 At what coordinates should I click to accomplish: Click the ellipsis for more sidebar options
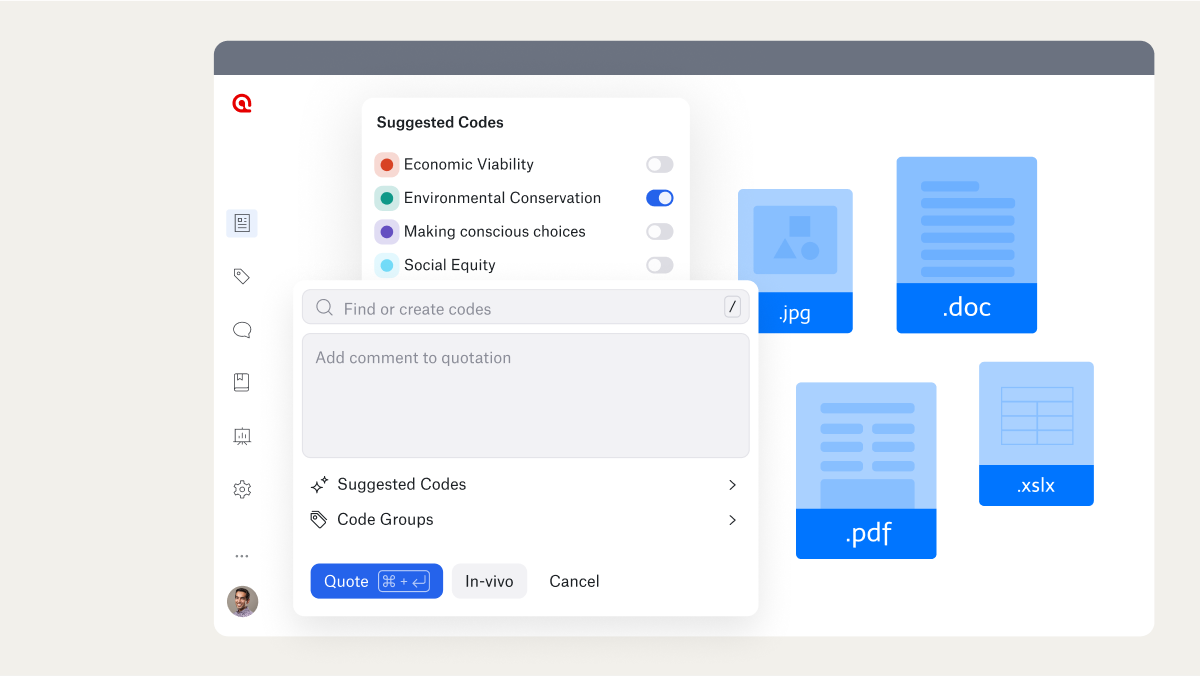point(241,555)
